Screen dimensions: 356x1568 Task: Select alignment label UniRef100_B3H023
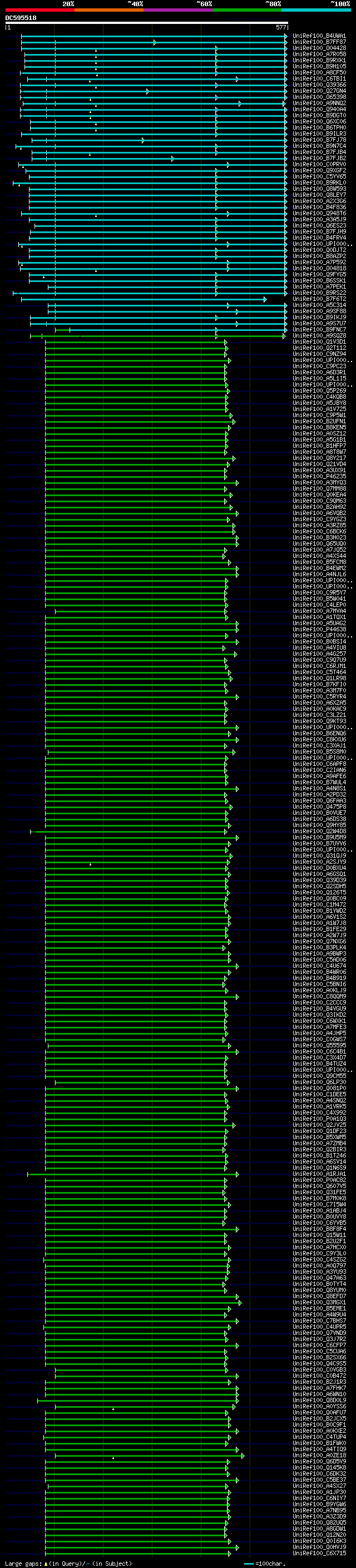pyautogui.click(x=319, y=537)
